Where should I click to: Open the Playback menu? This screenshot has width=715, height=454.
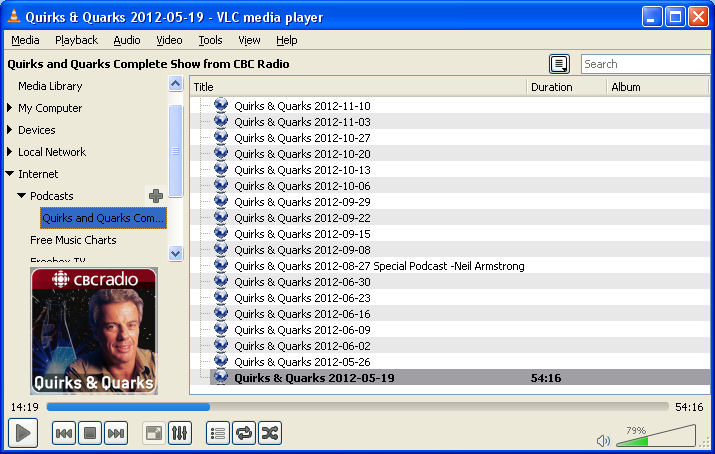76,40
